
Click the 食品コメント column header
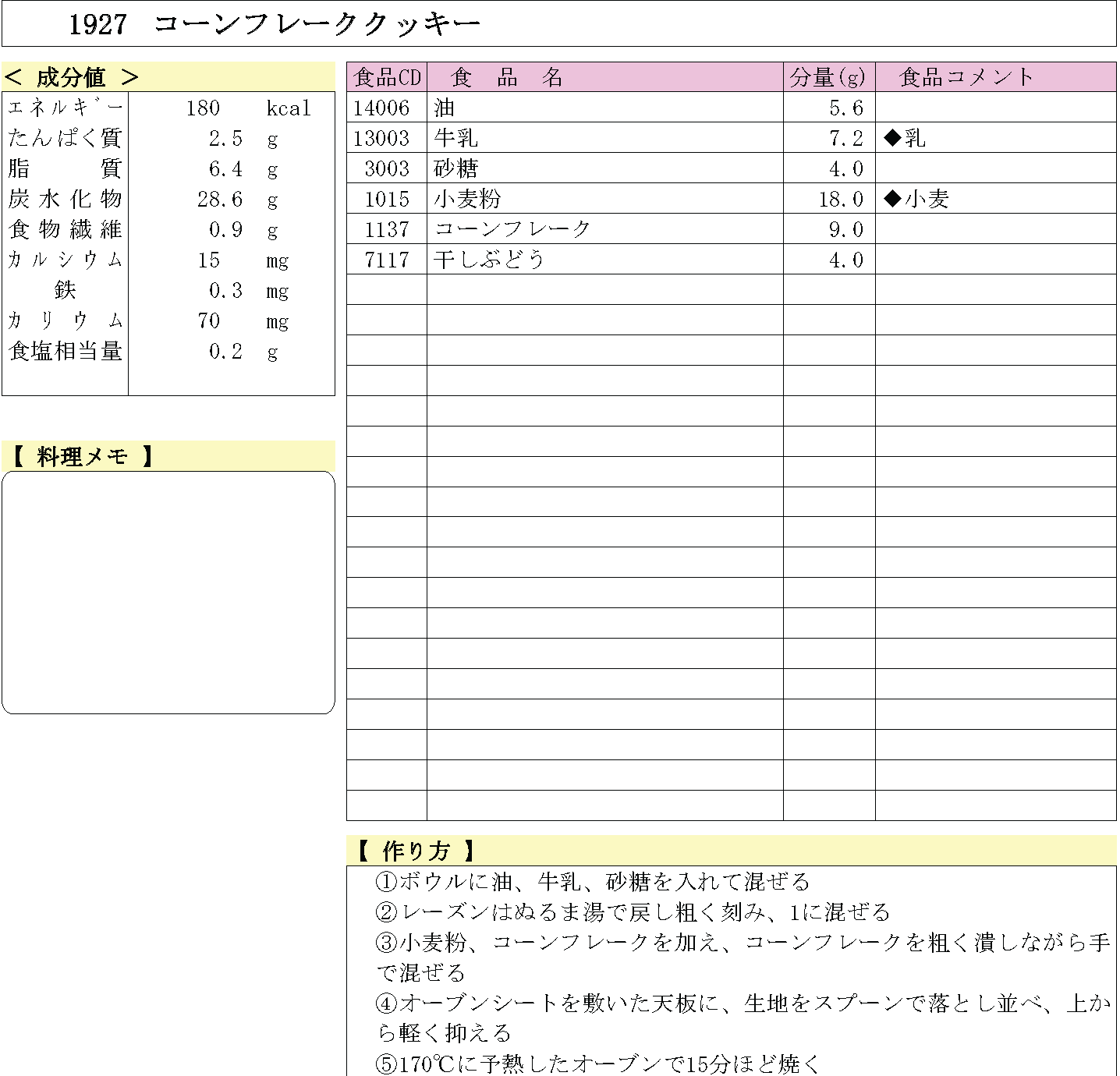coord(966,77)
